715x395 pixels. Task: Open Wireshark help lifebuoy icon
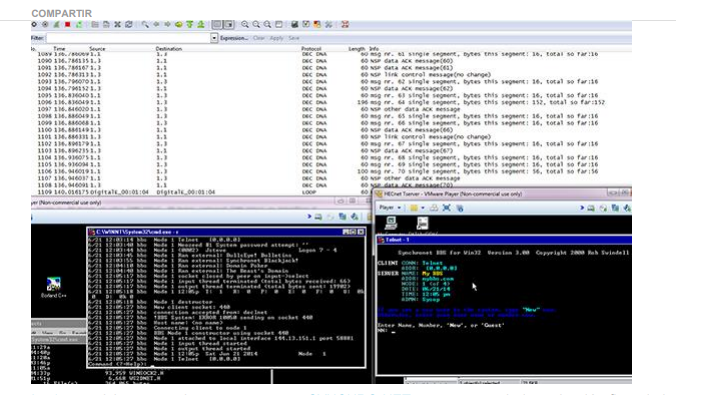coord(345,25)
